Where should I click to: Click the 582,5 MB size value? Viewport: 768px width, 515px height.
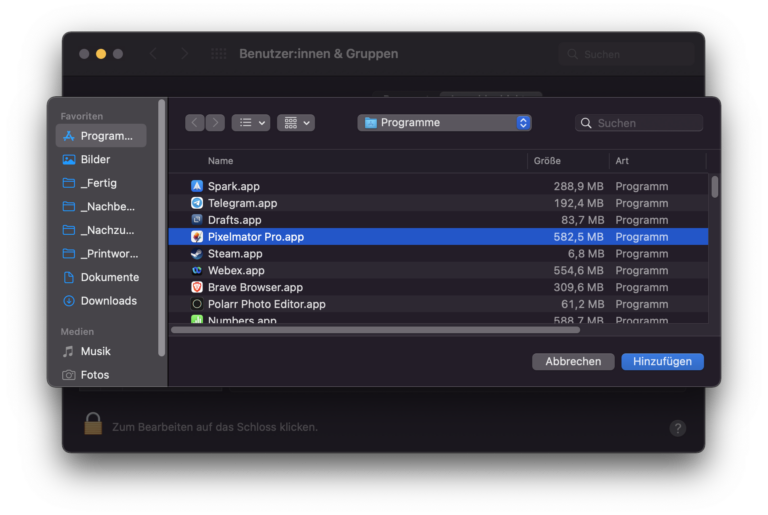(x=578, y=237)
